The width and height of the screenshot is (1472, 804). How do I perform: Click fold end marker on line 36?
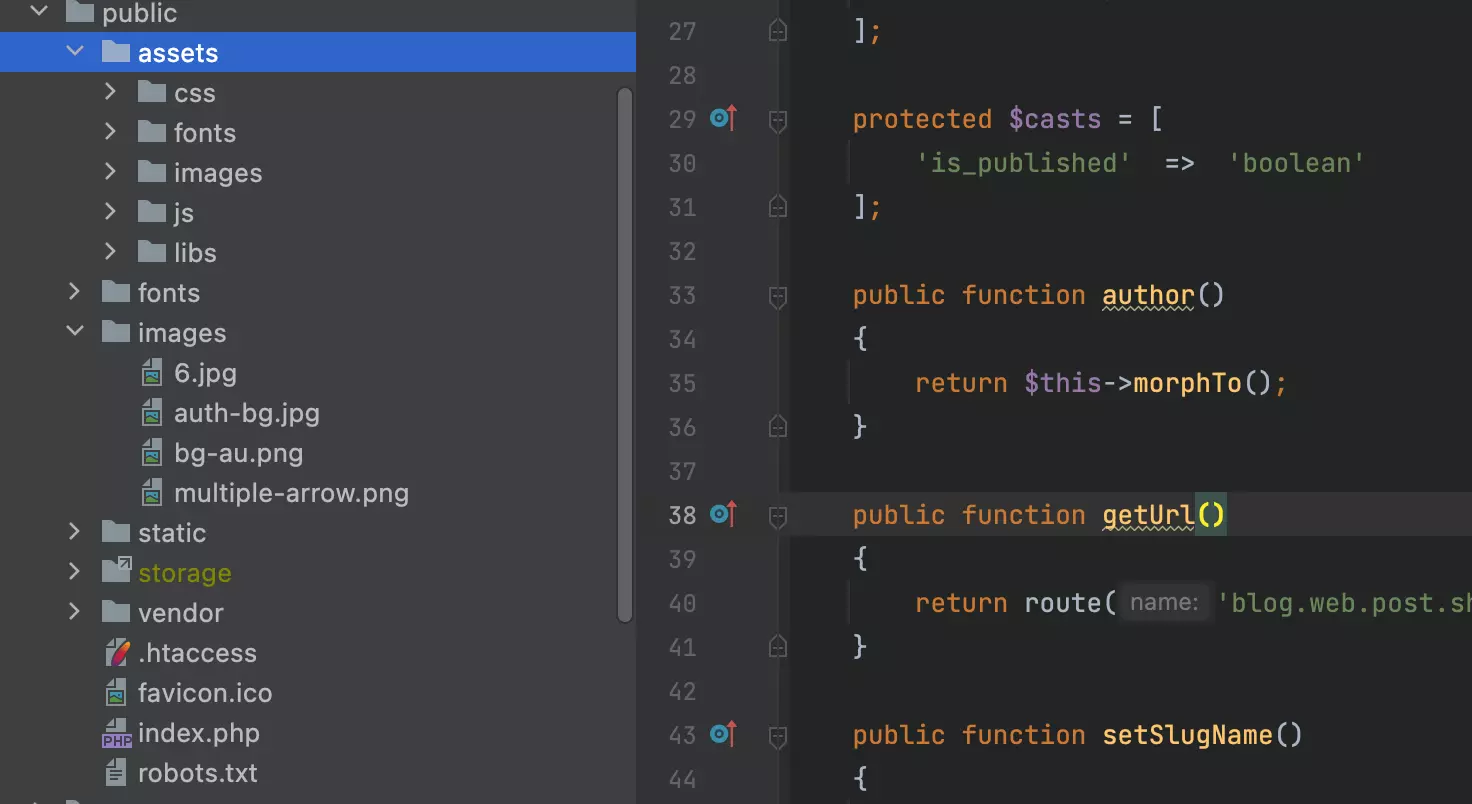778,426
